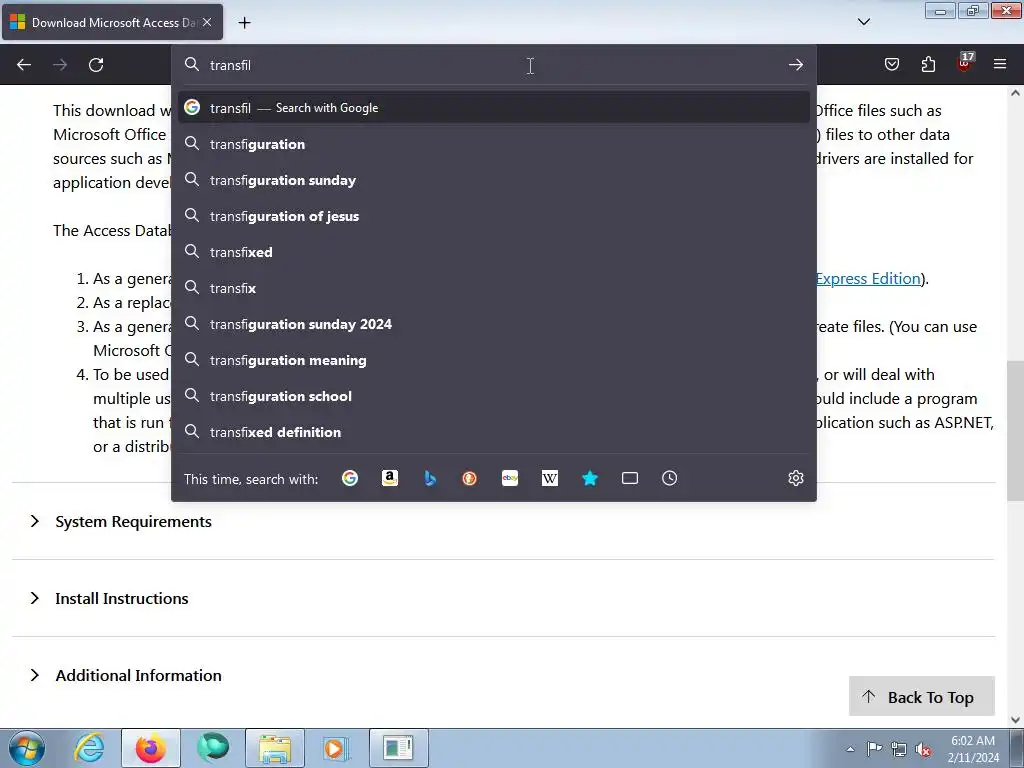The width and height of the screenshot is (1024, 768).
Task: Open Pocket save icon
Action: coord(892,64)
